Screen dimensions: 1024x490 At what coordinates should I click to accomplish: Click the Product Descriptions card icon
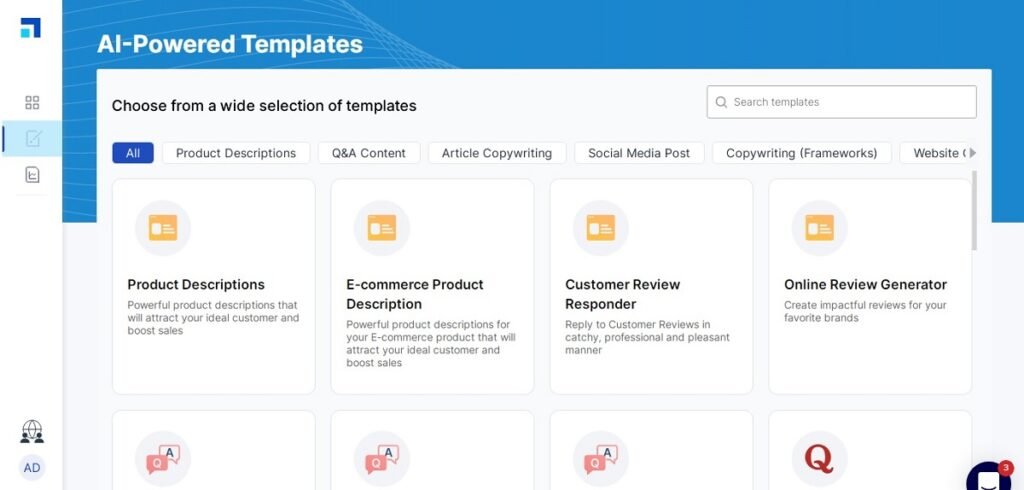pos(162,228)
